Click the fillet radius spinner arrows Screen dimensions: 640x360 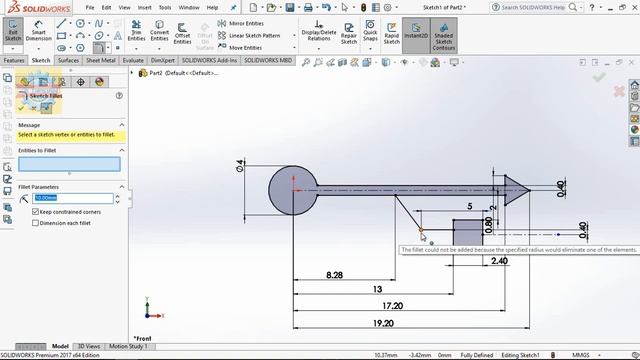[118, 199]
